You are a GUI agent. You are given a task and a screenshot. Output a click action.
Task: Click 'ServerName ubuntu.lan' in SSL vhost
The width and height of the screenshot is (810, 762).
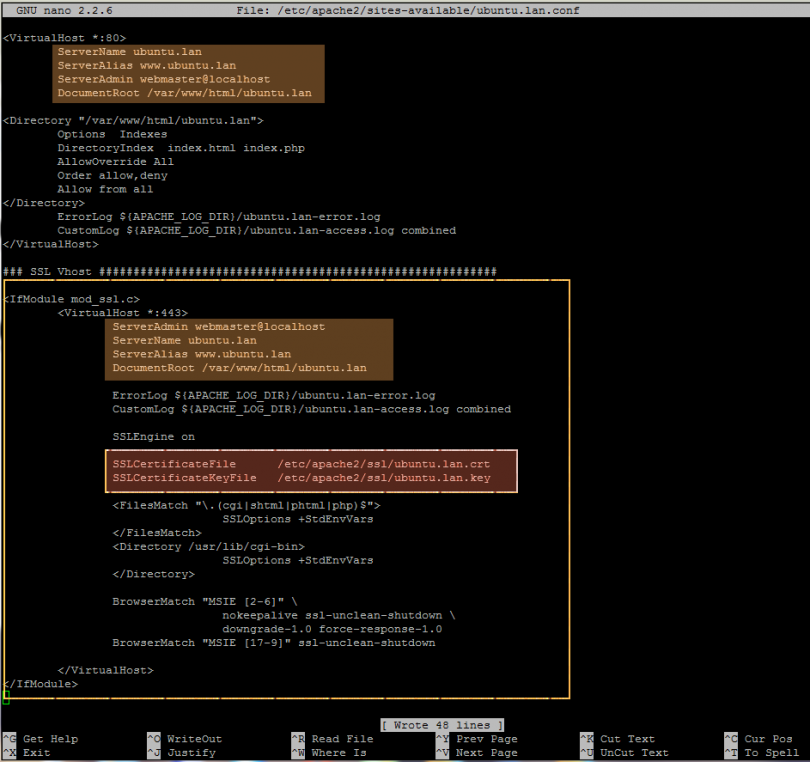[x=184, y=340]
